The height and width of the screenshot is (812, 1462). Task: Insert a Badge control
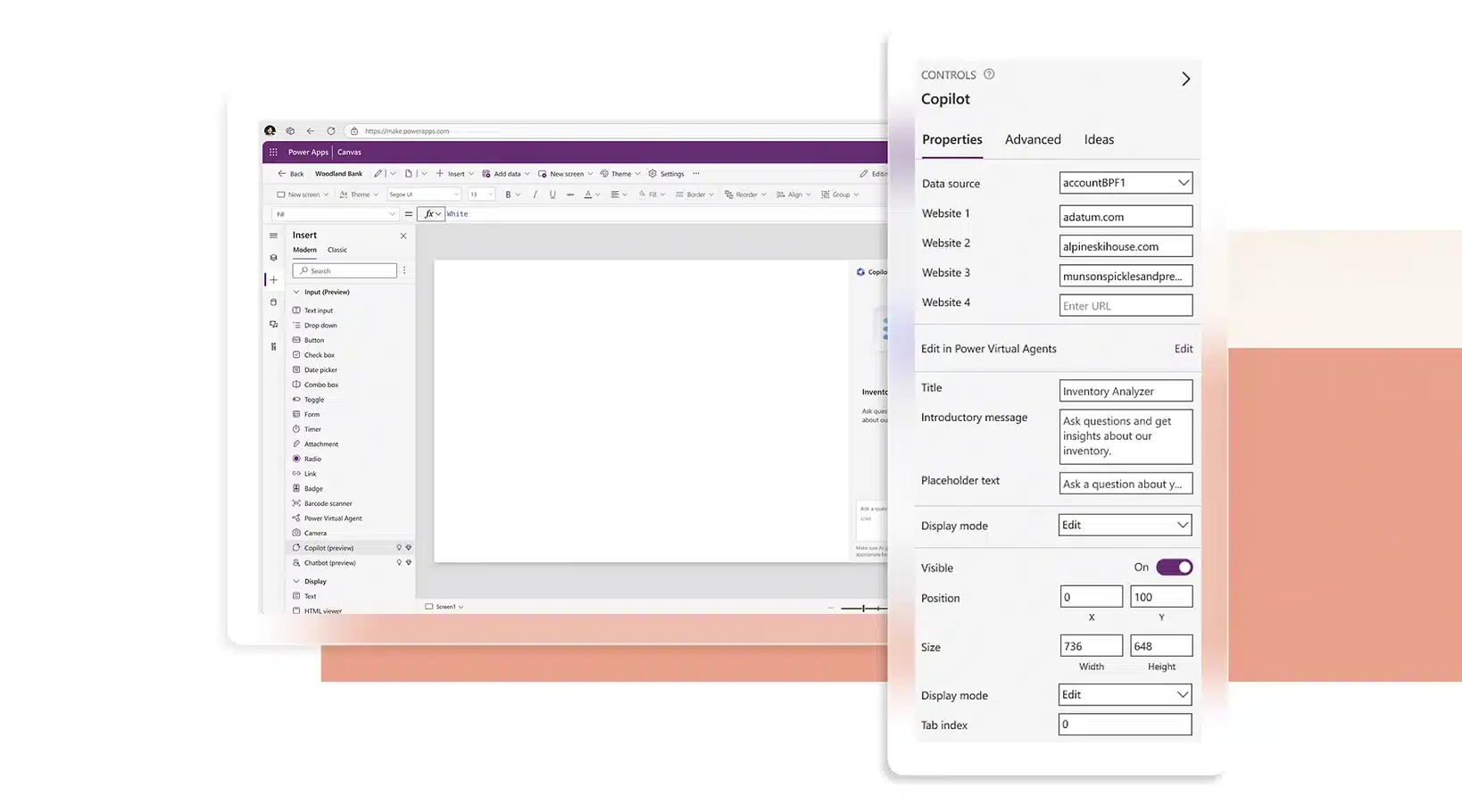[308, 489]
